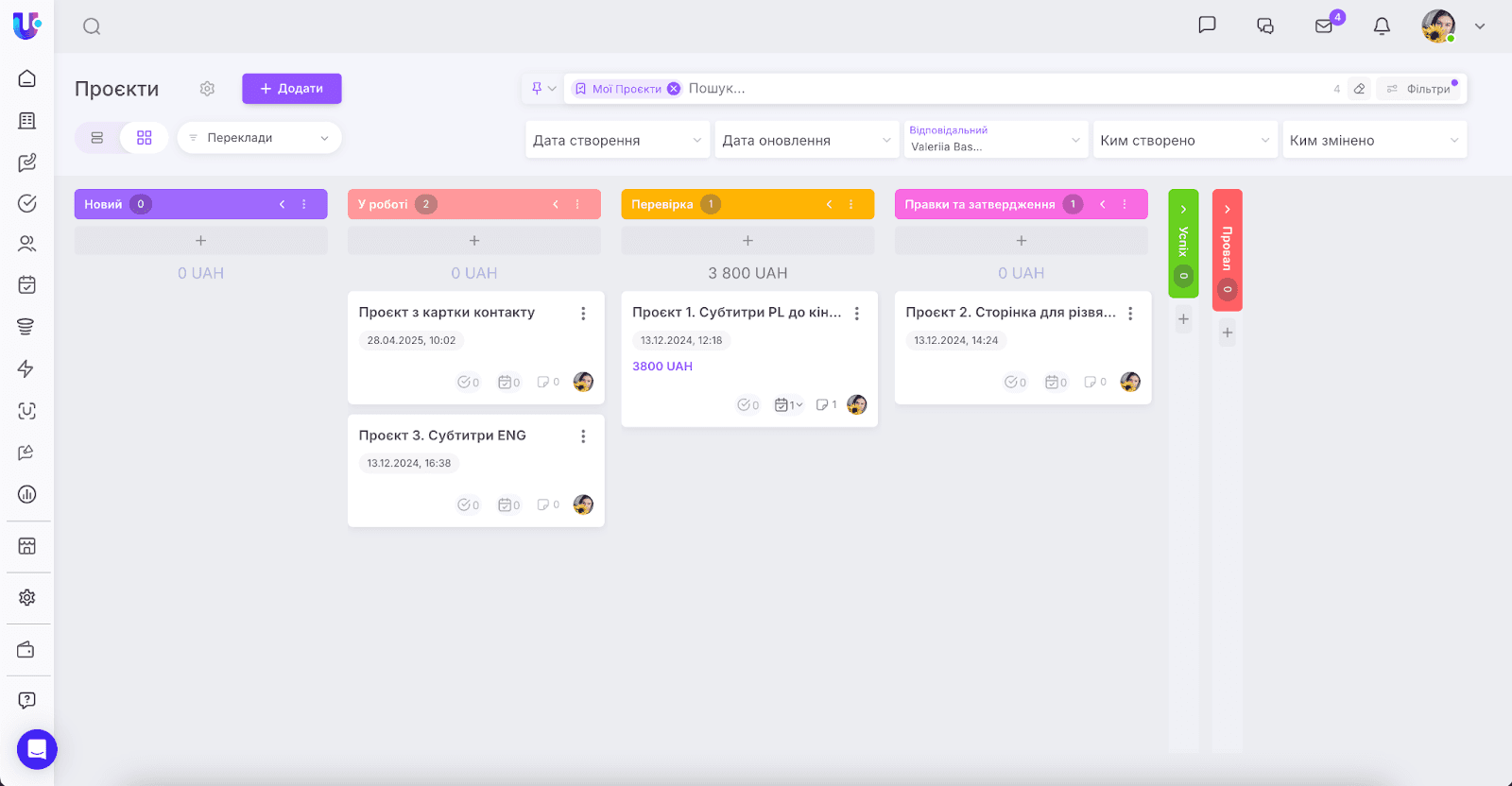Open the Дата оновлення dropdown
The height and width of the screenshot is (786, 1512).
807,140
